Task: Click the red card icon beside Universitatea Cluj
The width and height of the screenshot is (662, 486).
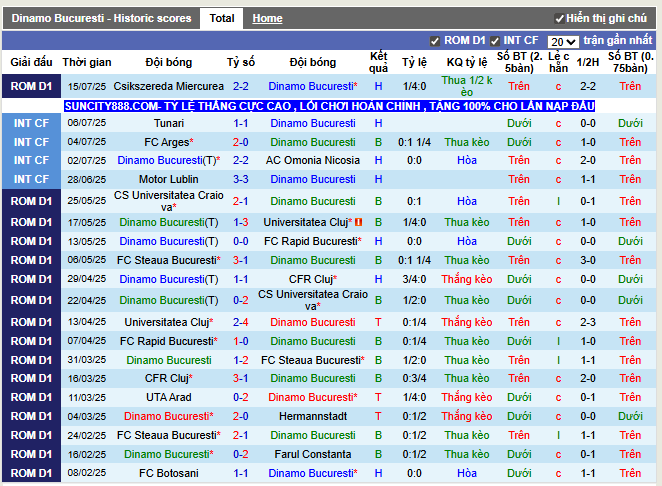Action: 358,222
